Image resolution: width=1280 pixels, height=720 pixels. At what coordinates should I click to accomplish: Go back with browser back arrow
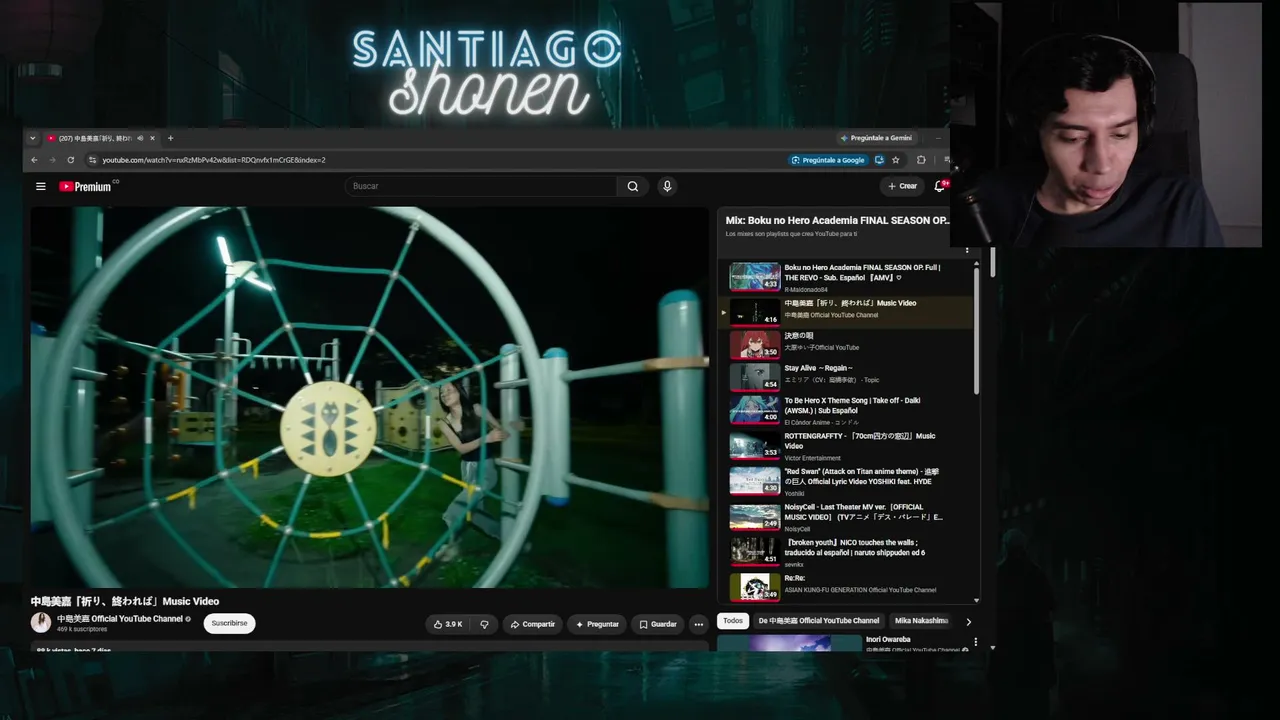[x=34, y=160]
